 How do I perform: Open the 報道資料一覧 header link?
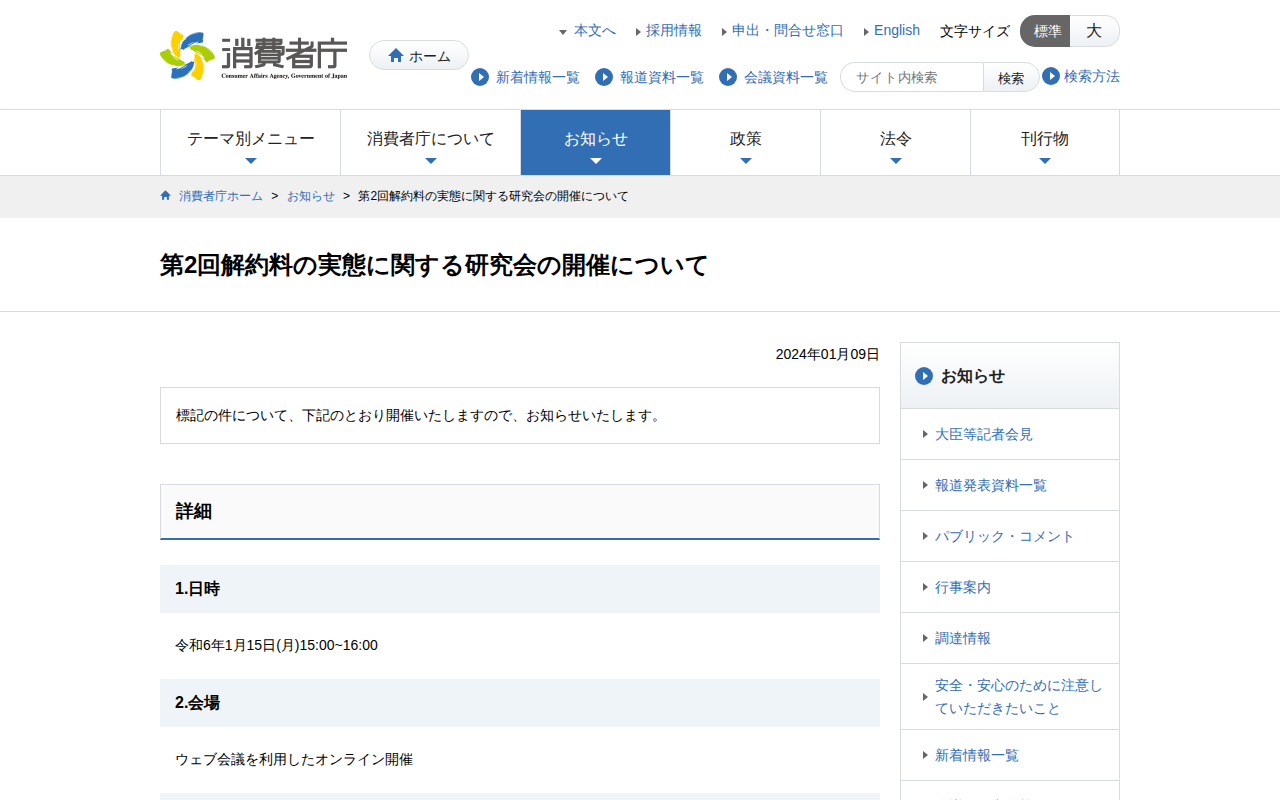click(662, 77)
